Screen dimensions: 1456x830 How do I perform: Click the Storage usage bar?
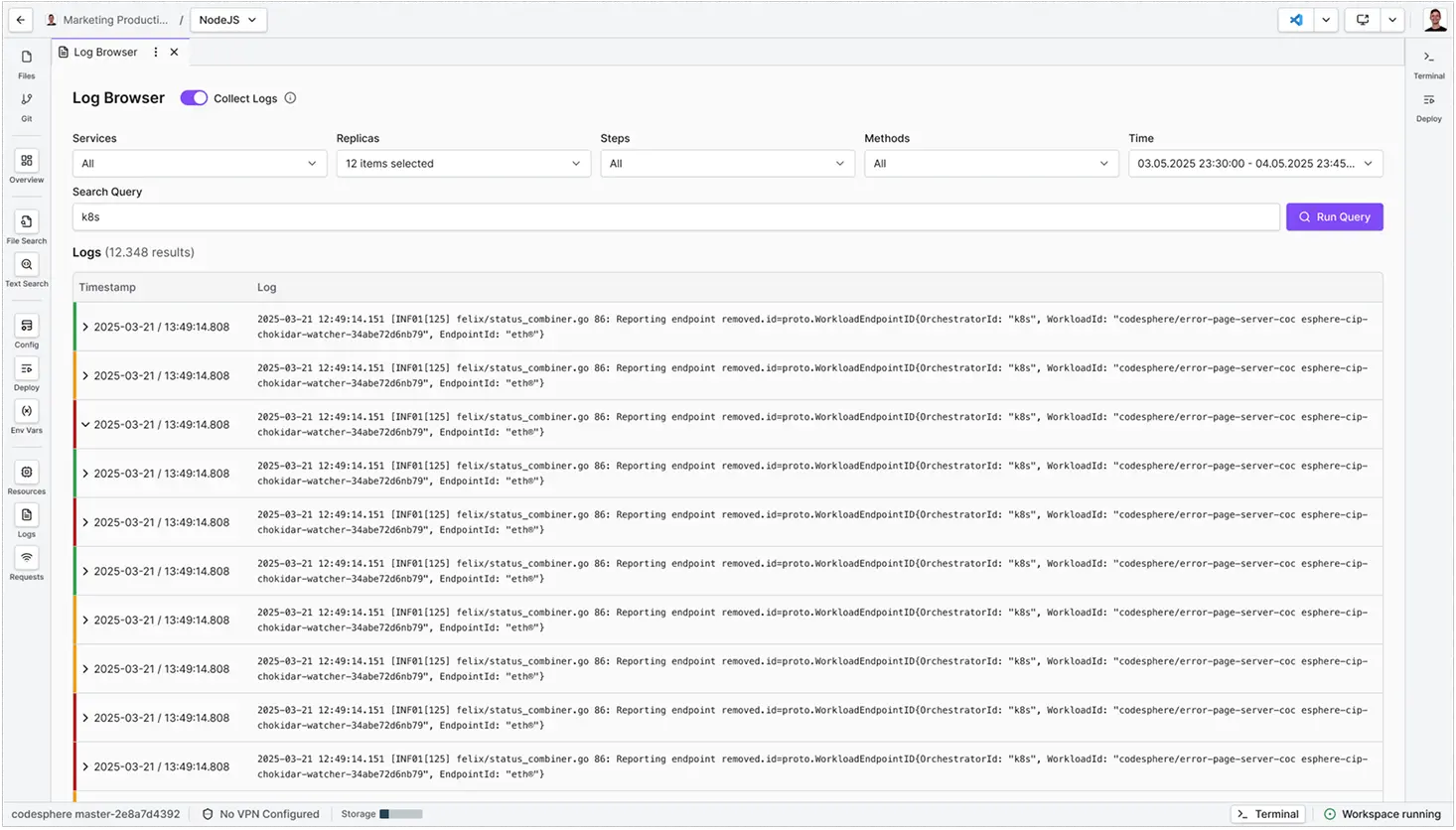point(401,815)
